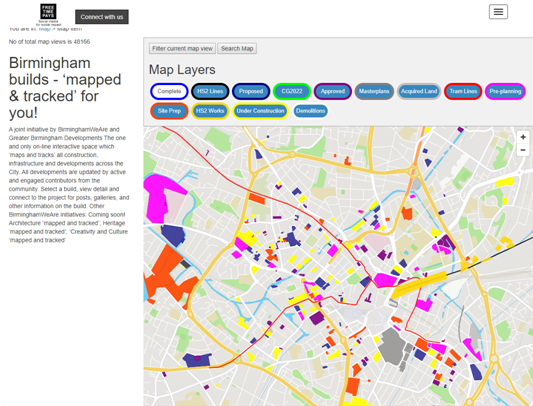The height and width of the screenshot is (406, 533).
Task: Follow the Map breadcrumb link
Action: point(44,29)
